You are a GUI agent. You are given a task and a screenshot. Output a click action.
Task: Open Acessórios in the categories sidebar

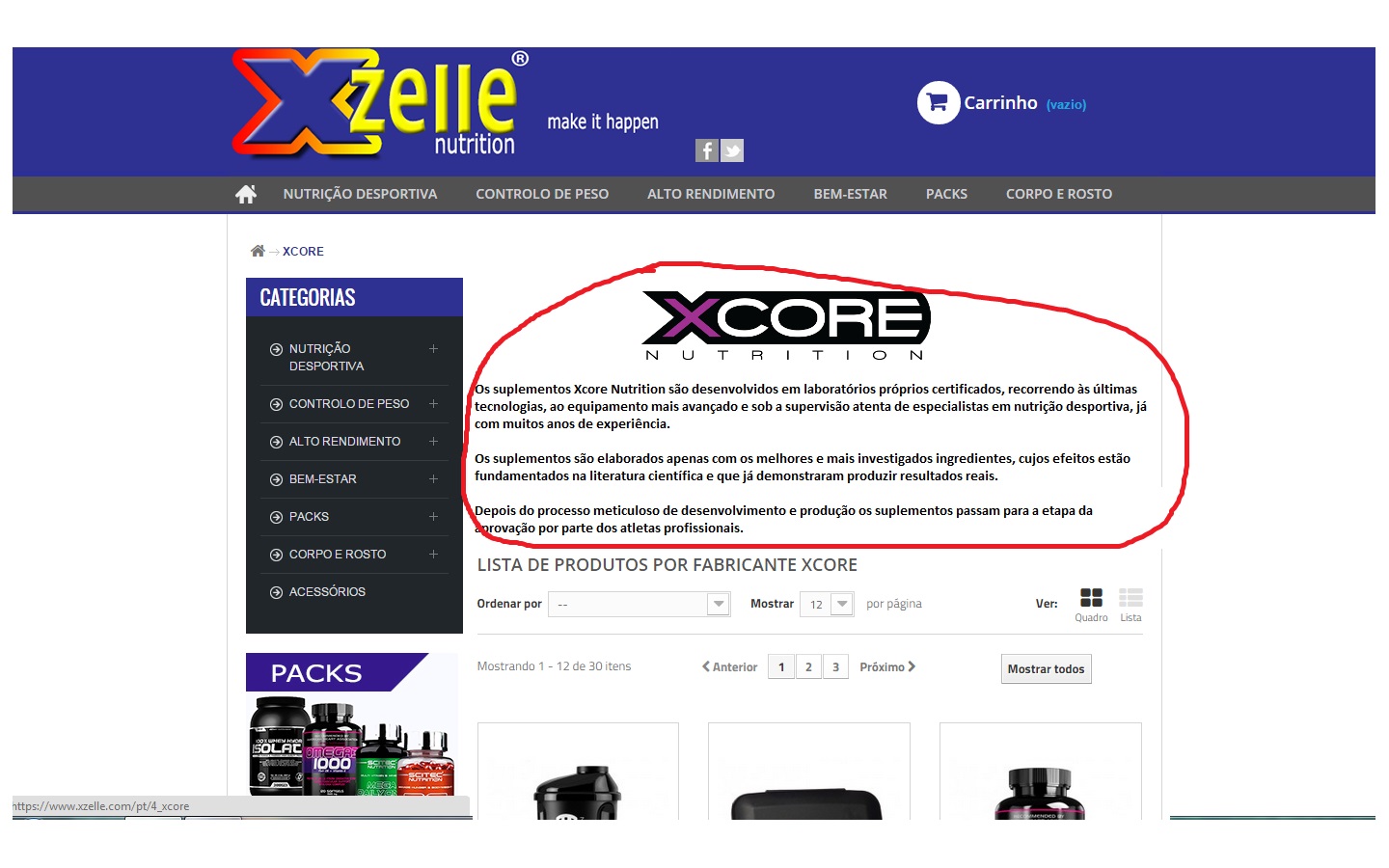tap(327, 591)
